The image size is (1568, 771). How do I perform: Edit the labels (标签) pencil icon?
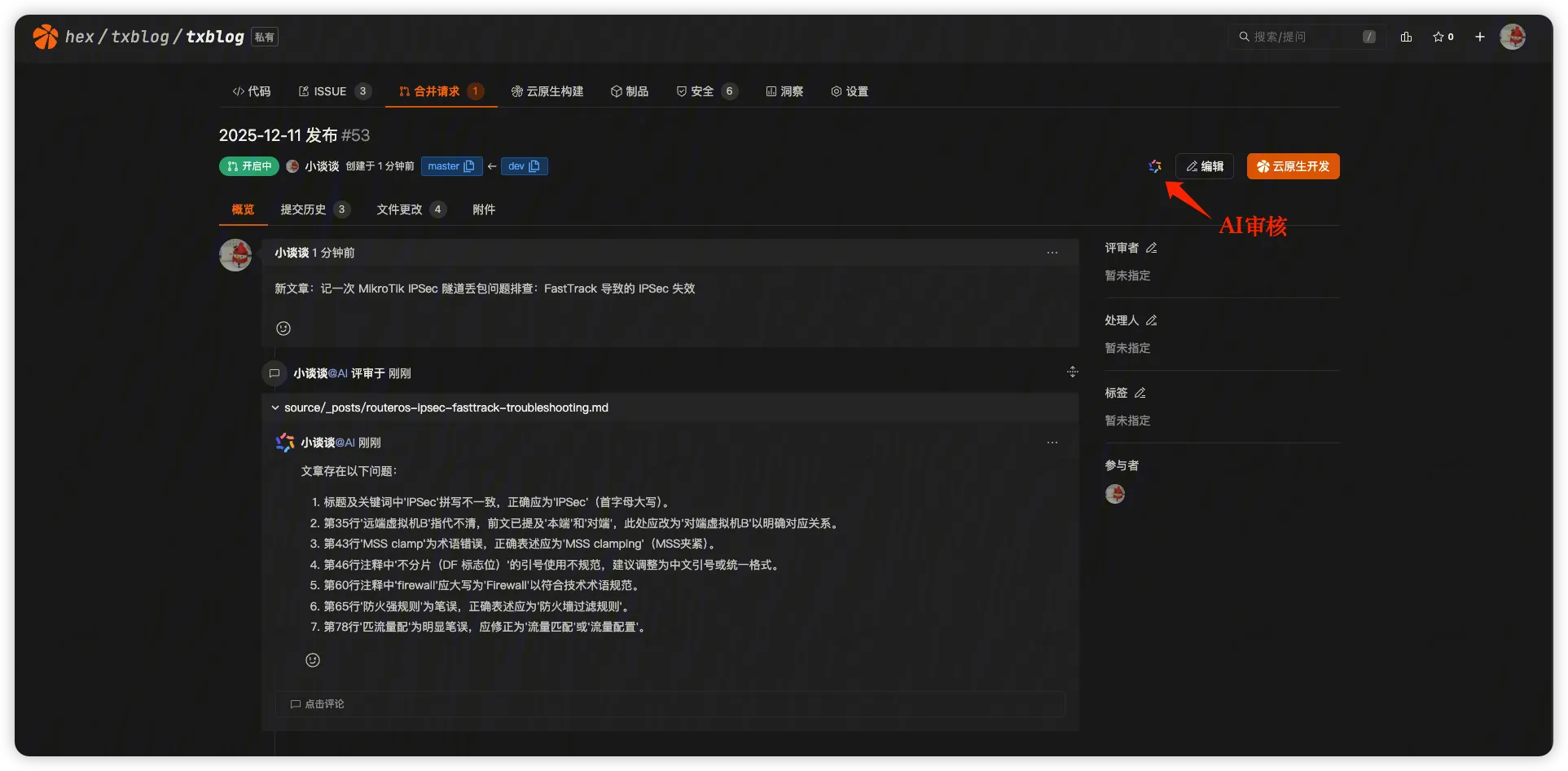1140,393
